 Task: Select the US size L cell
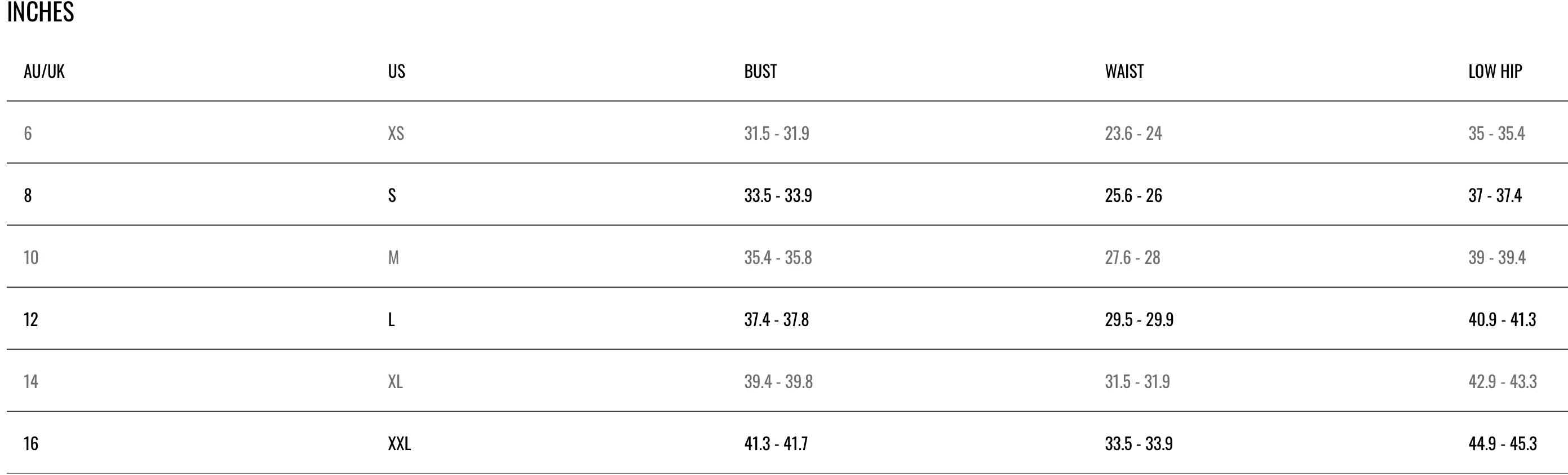tap(391, 320)
